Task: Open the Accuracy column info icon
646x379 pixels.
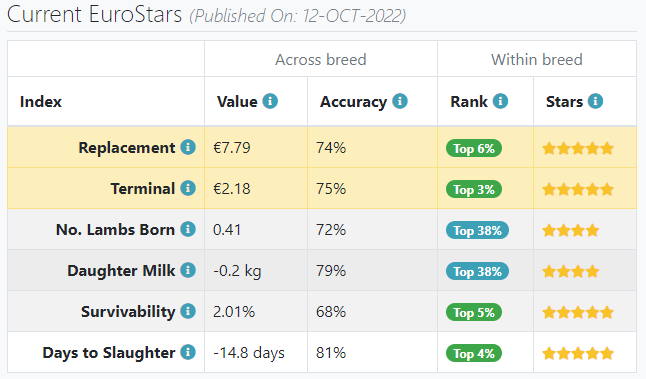Action: tap(400, 101)
